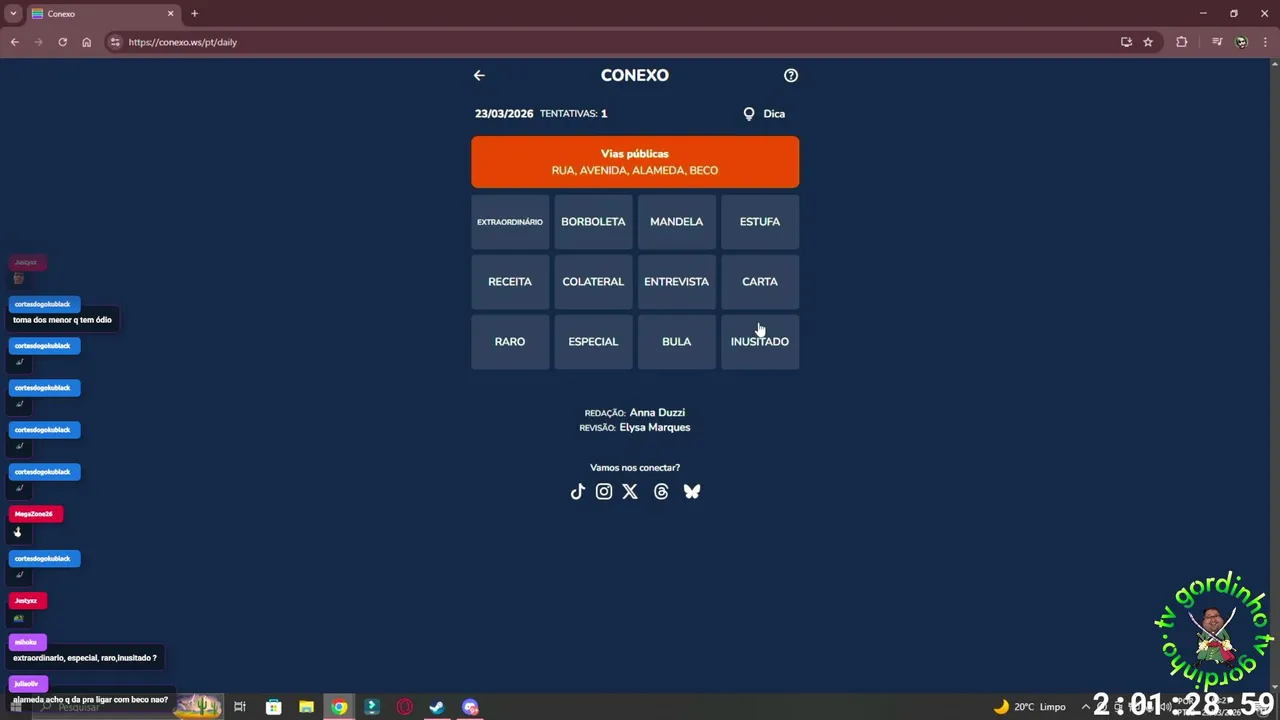
Task: Select the RECEITA word tile
Action: tap(510, 282)
